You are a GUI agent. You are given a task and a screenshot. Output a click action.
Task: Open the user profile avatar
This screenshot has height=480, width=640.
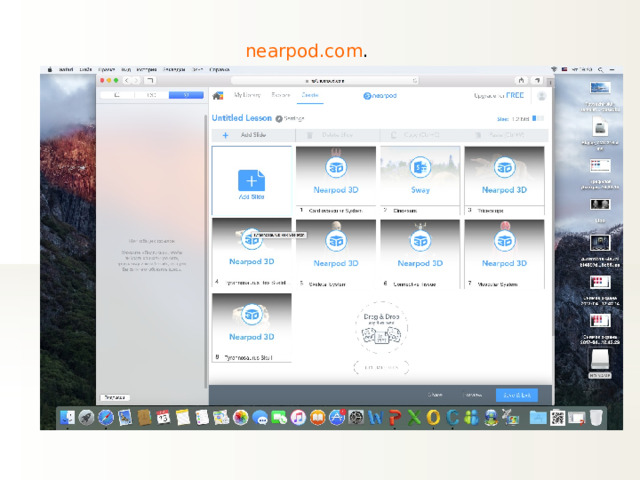point(542,96)
